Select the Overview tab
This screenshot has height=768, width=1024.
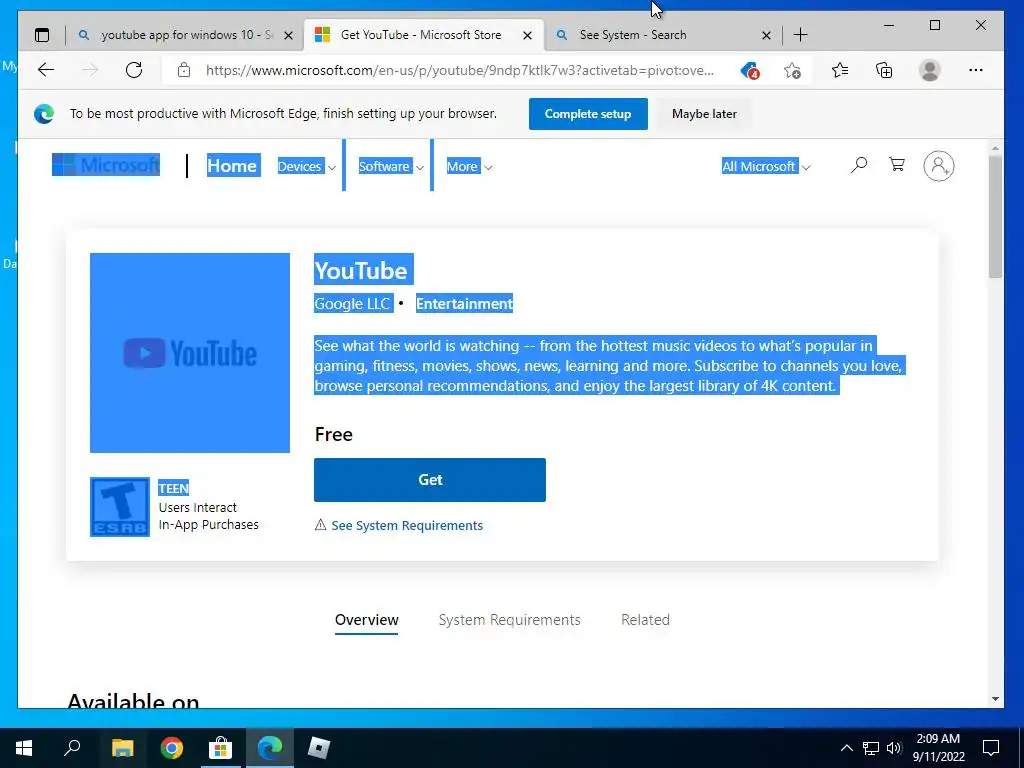(x=366, y=620)
